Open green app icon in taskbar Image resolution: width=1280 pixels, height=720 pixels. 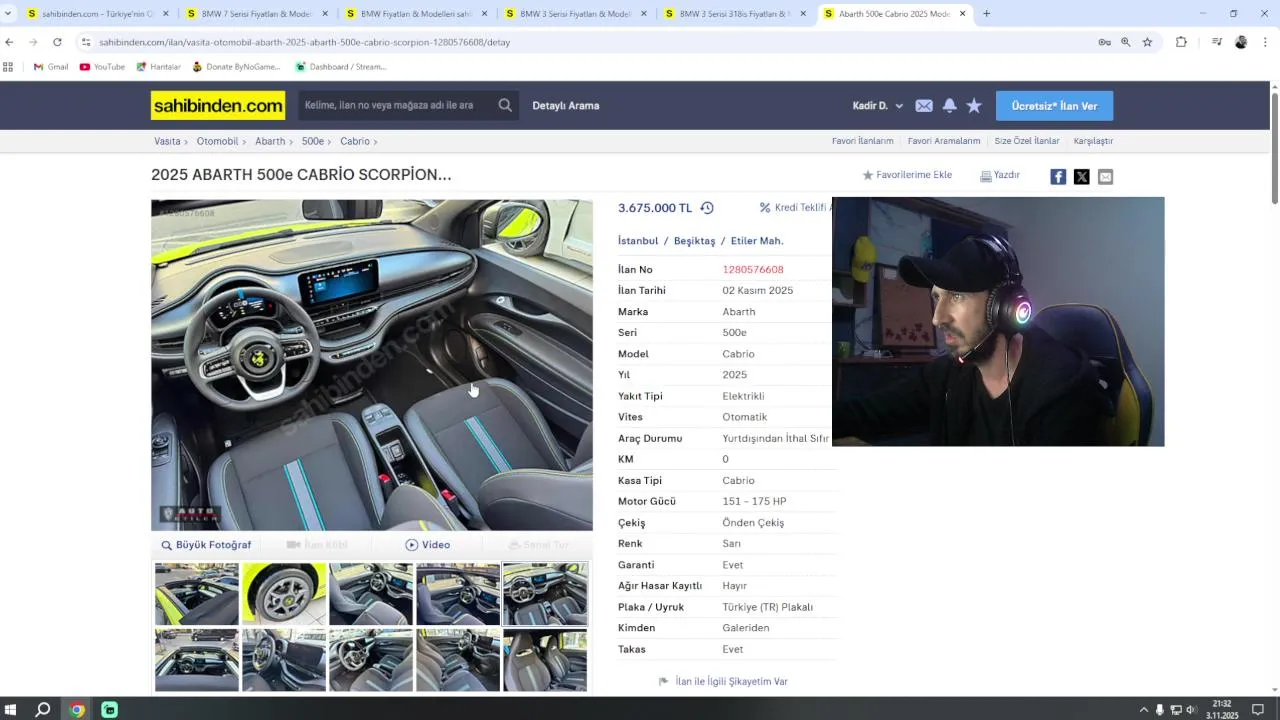110,710
